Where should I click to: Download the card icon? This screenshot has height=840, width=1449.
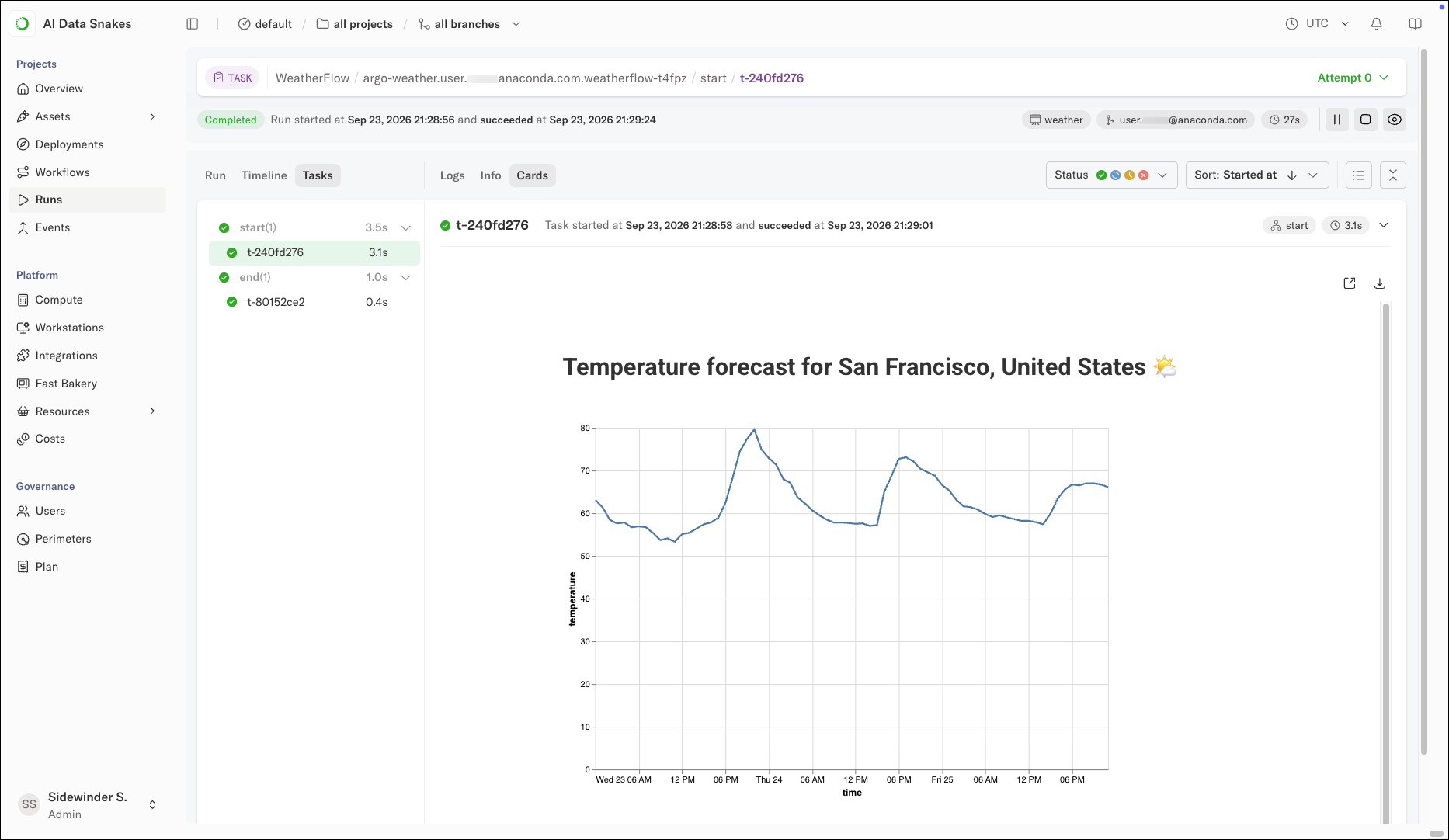tap(1380, 283)
